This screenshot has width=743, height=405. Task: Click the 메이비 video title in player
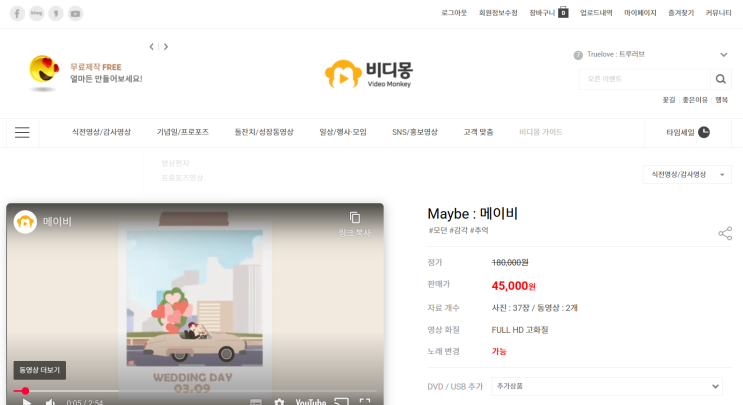point(57,221)
